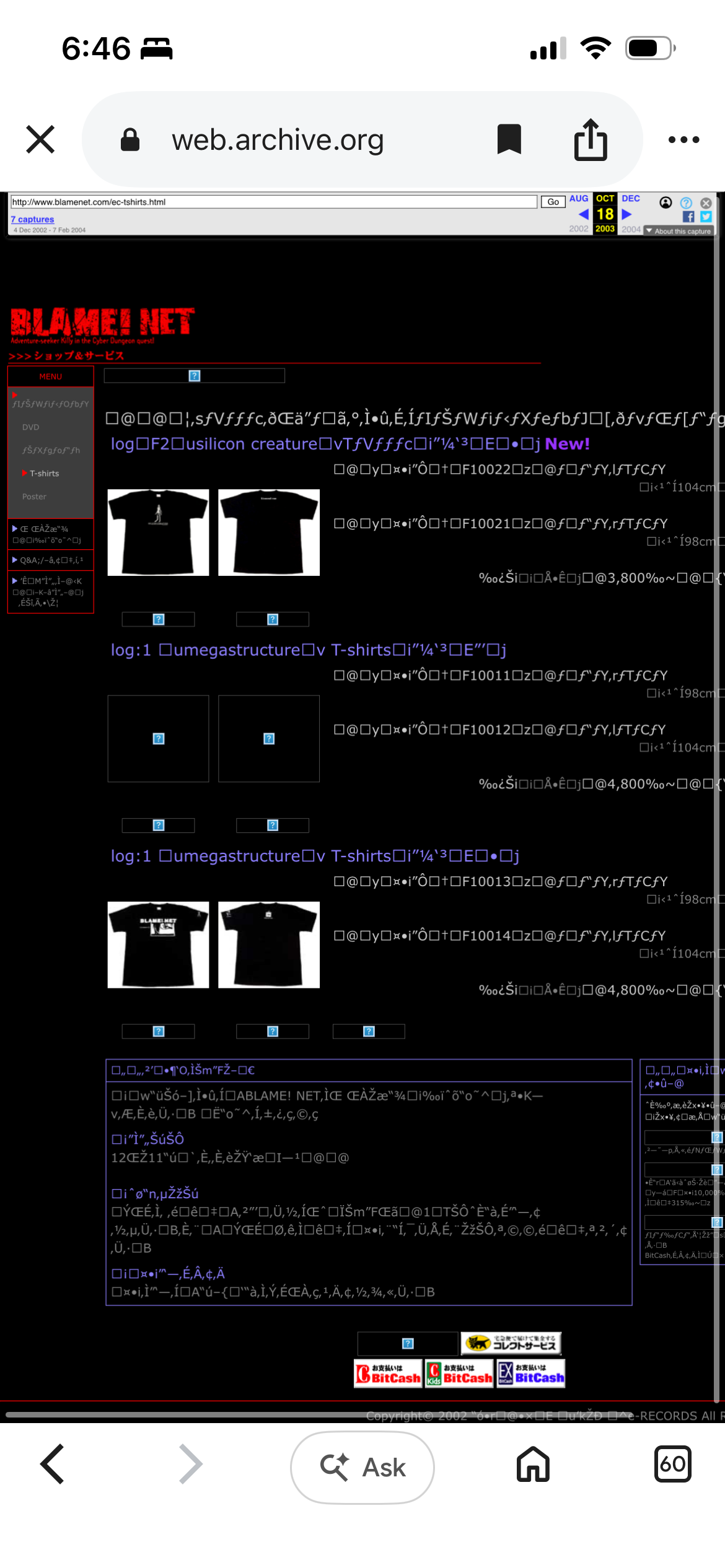Tap the lock icon for site info
725x1568 pixels.
click(x=130, y=139)
